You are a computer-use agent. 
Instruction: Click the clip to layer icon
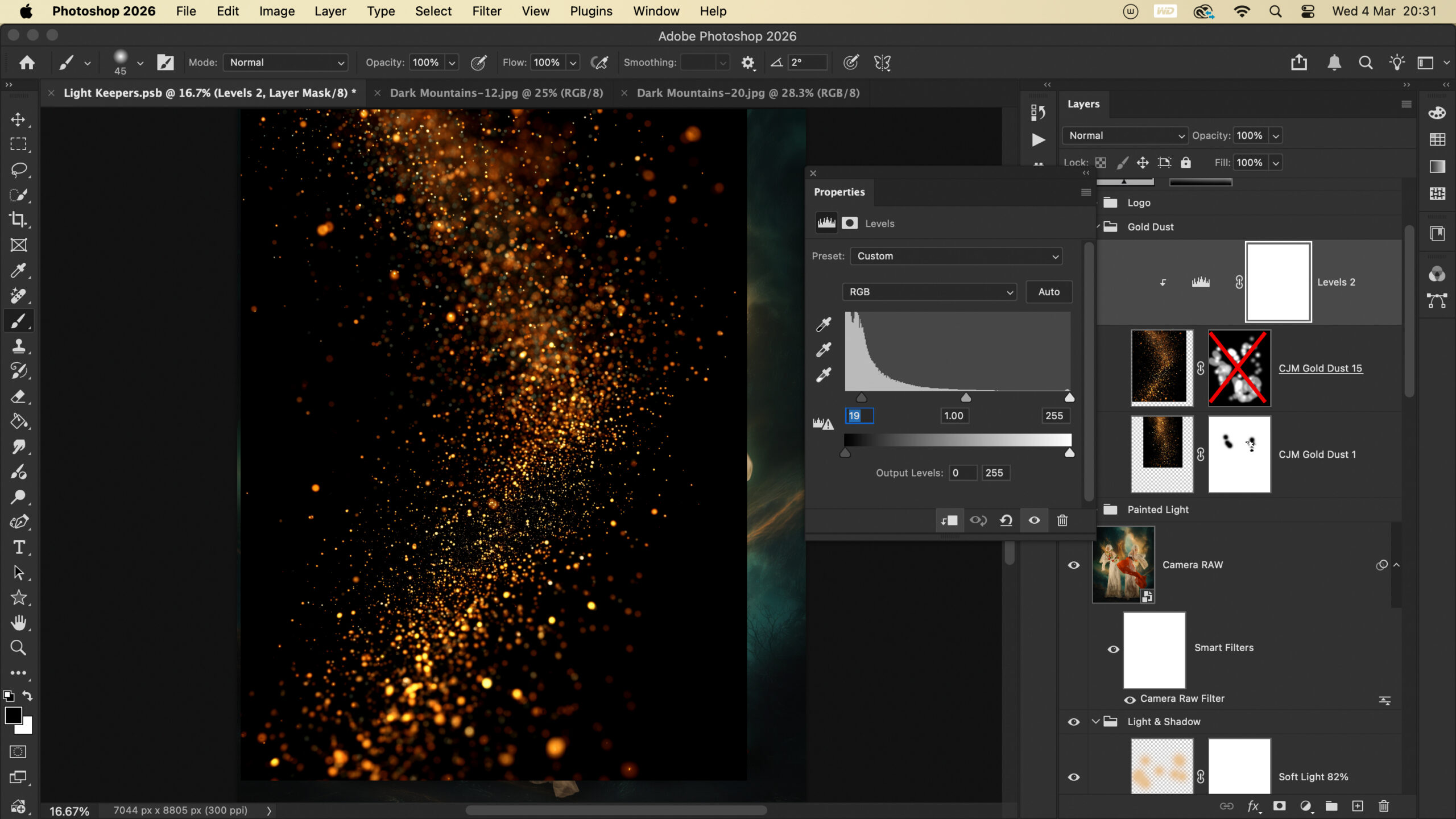(x=949, y=520)
